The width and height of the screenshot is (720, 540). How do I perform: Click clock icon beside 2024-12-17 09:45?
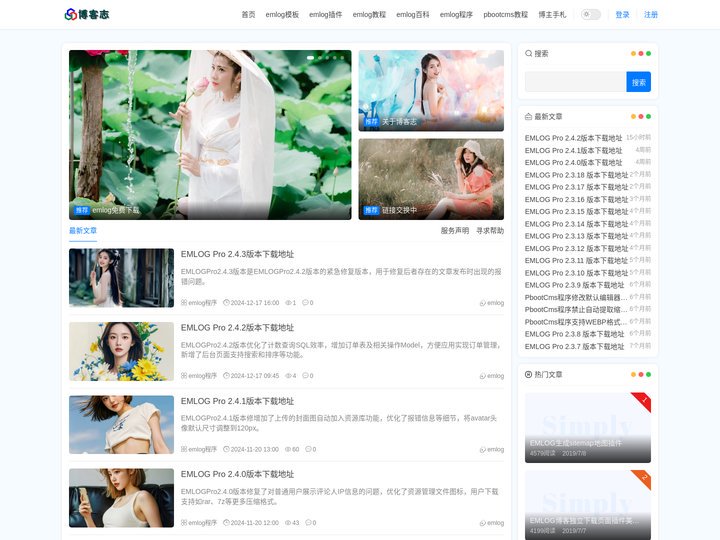[x=226, y=376]
